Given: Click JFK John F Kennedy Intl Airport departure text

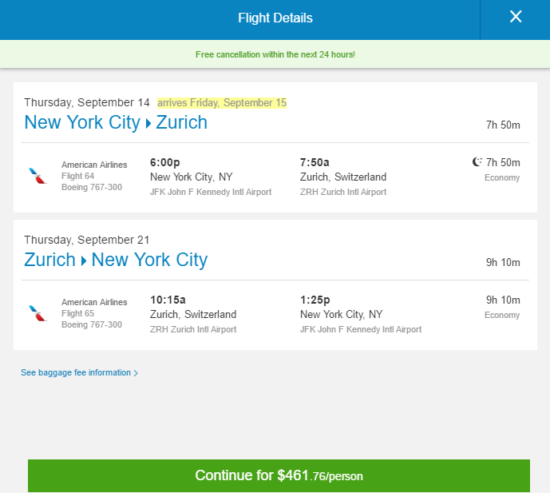Looking at the screenshot, I should pyautogui.click(x=211, y=192).
